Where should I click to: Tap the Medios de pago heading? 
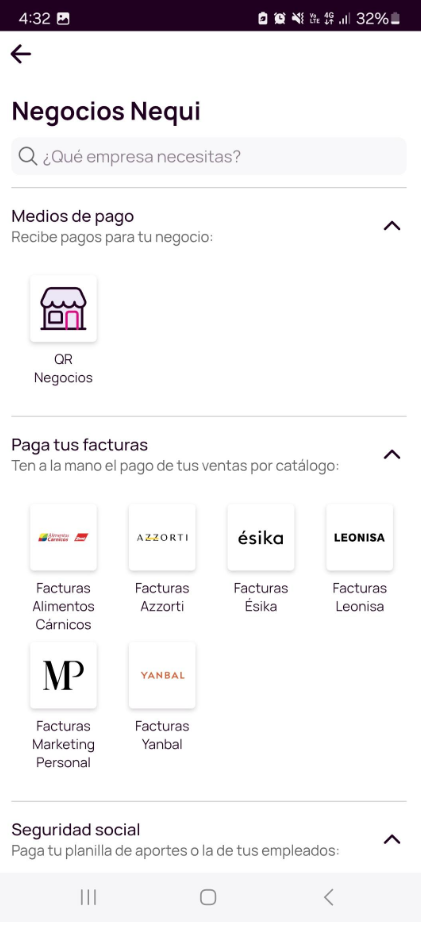73,216
